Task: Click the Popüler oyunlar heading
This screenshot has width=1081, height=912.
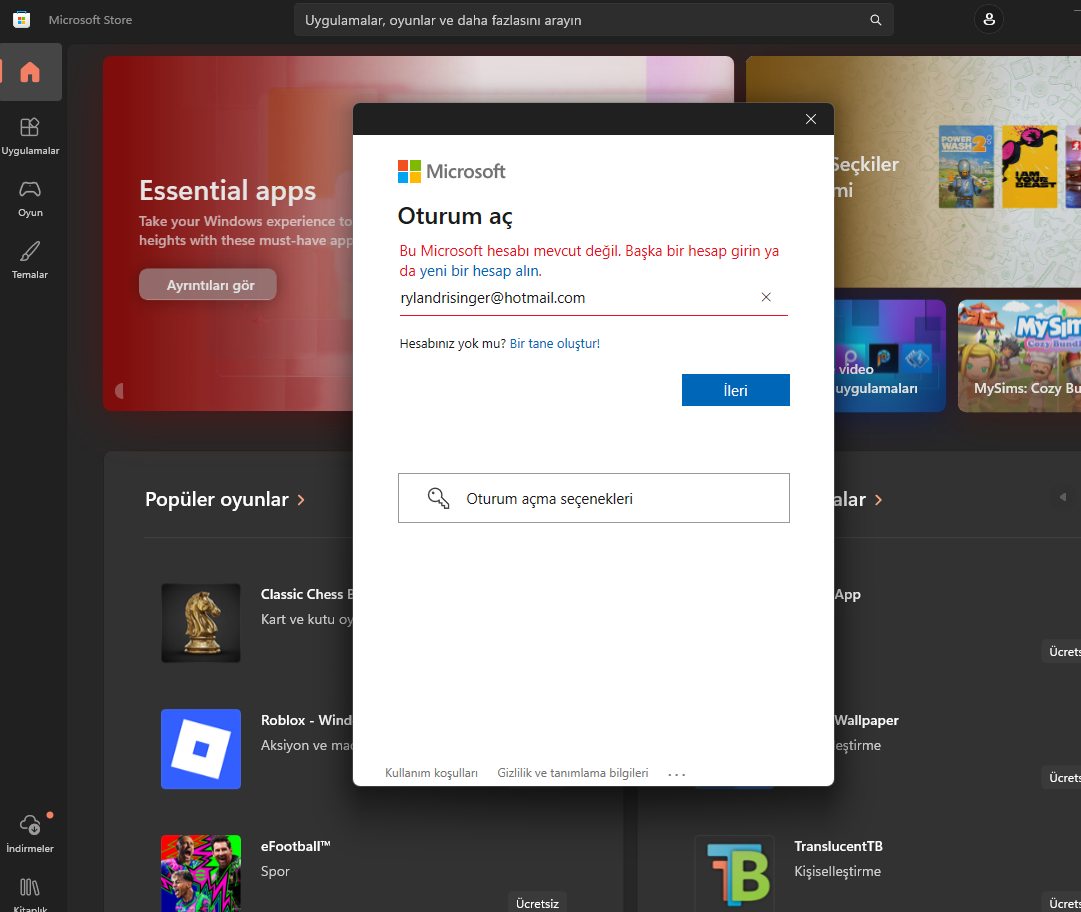Action: pyautogui.click(x=216, y=499)
